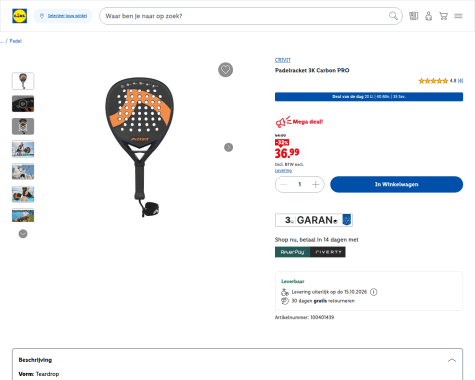Show next product image arrow
This screenshot has height=380, width=475.
[x=228, y=147]
